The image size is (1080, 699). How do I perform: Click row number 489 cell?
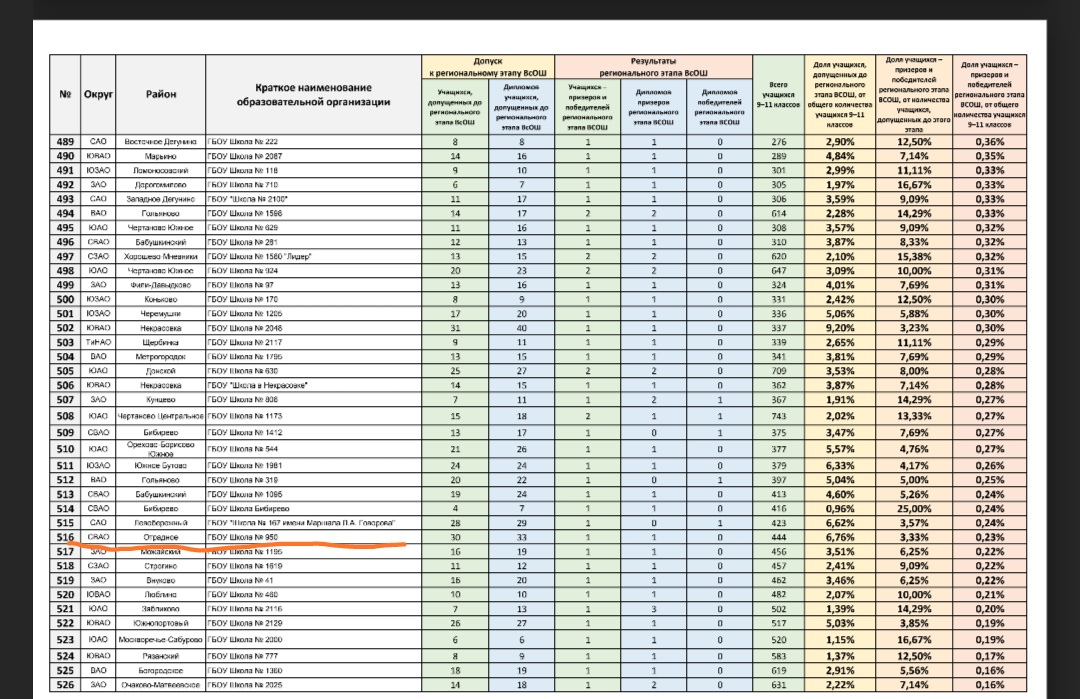(65, 142)
